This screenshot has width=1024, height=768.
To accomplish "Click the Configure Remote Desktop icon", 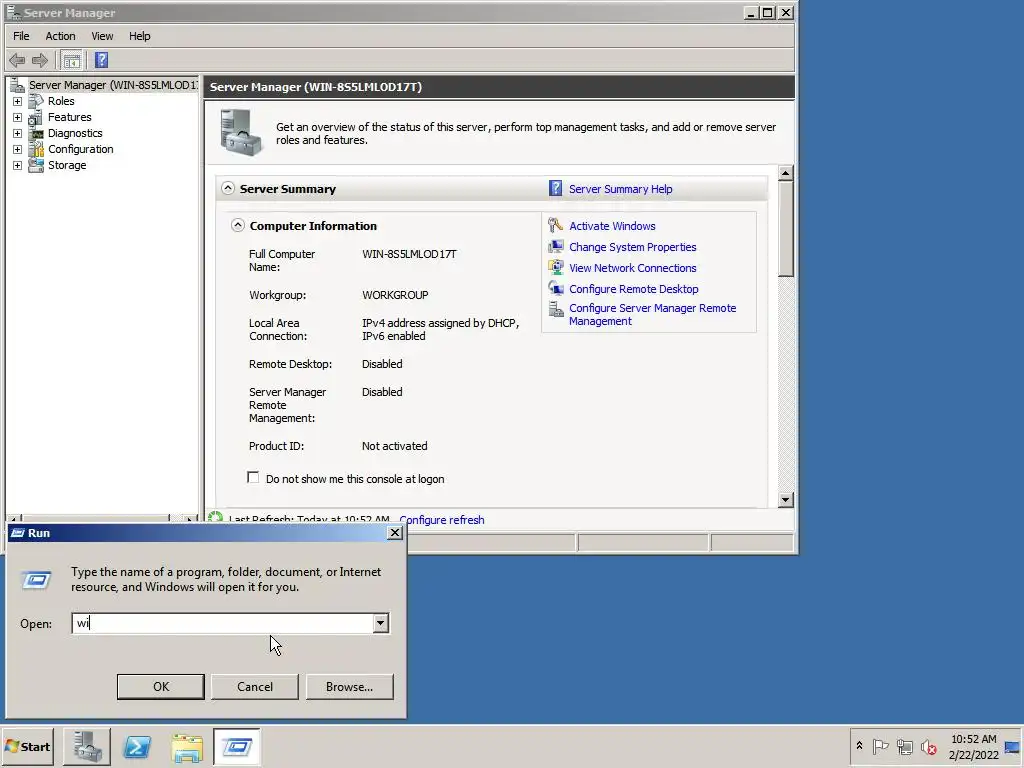I will 555,289.
